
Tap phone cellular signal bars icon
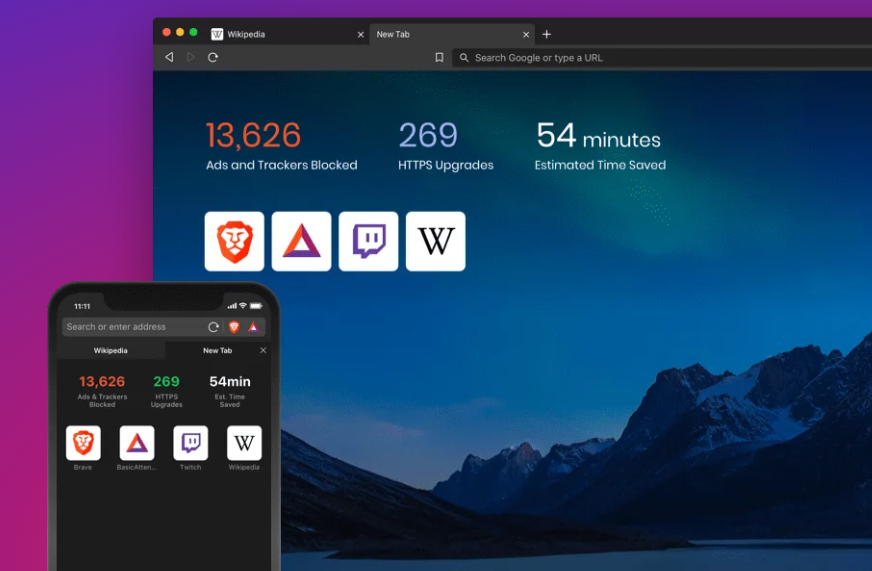point(232,306)
